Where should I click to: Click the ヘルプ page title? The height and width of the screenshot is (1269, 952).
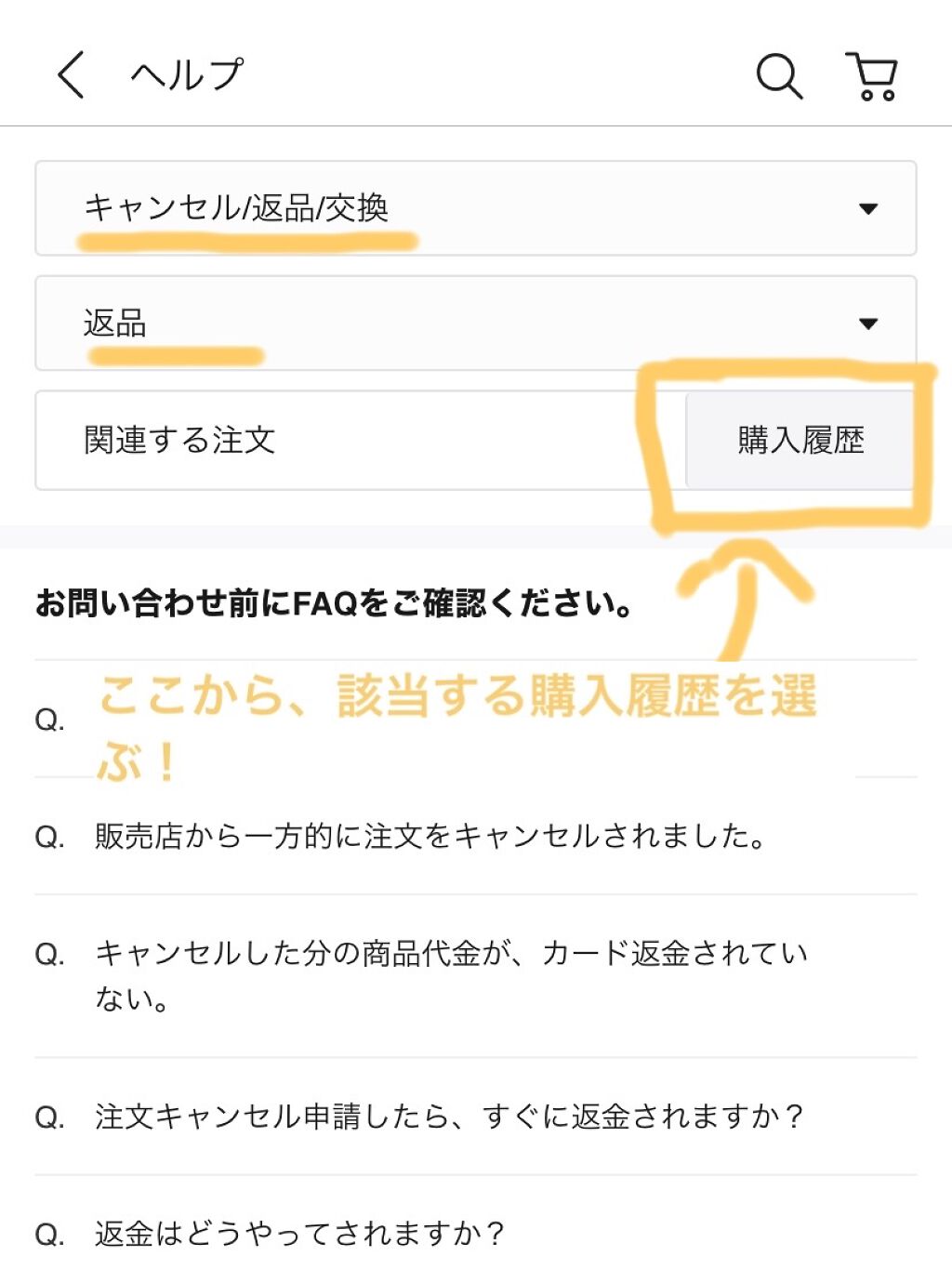pyautogui.click(x=187, y=74)
